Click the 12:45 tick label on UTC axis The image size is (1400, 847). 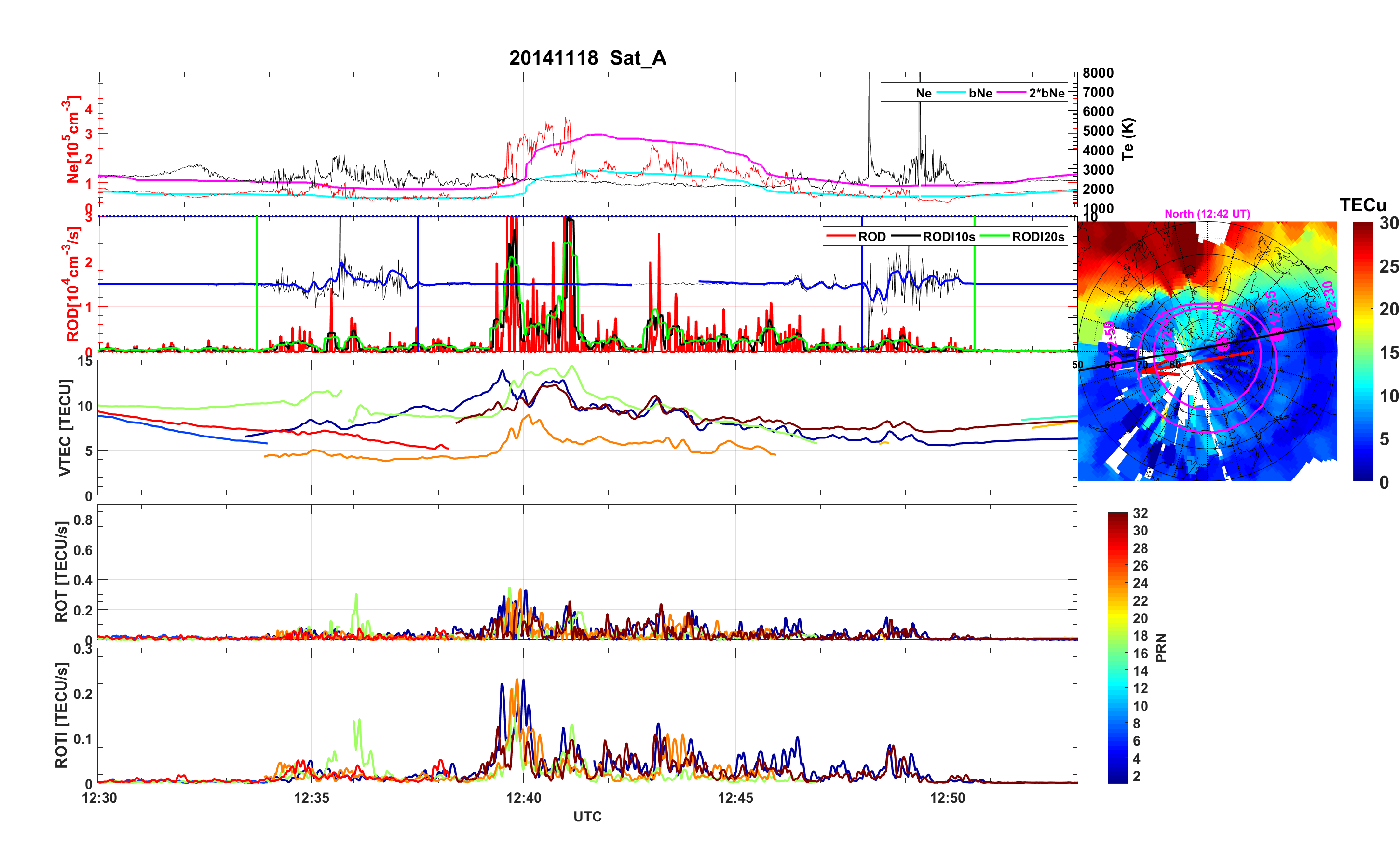point(735,798)
